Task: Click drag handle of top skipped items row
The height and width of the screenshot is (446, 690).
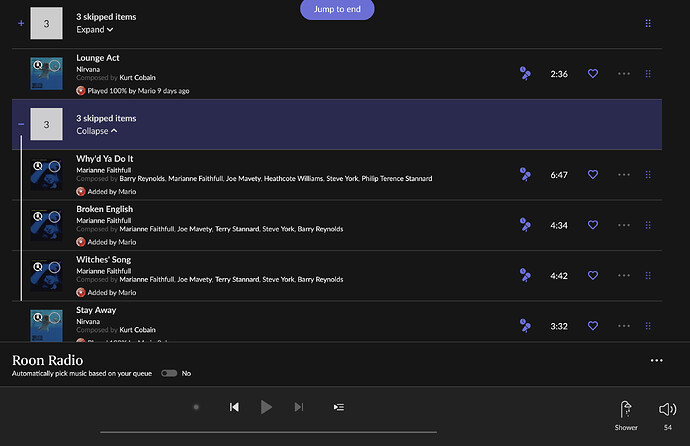Action: point(648,23)
